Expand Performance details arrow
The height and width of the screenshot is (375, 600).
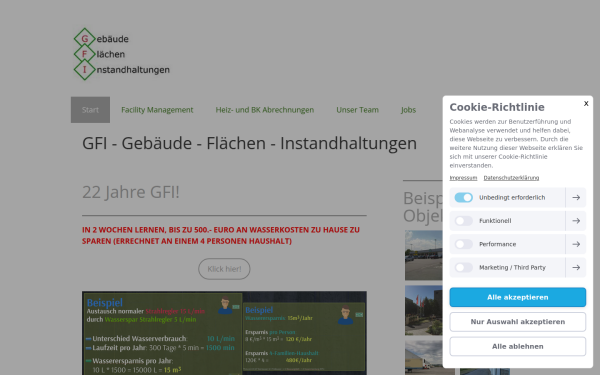[x=576, y=244]
